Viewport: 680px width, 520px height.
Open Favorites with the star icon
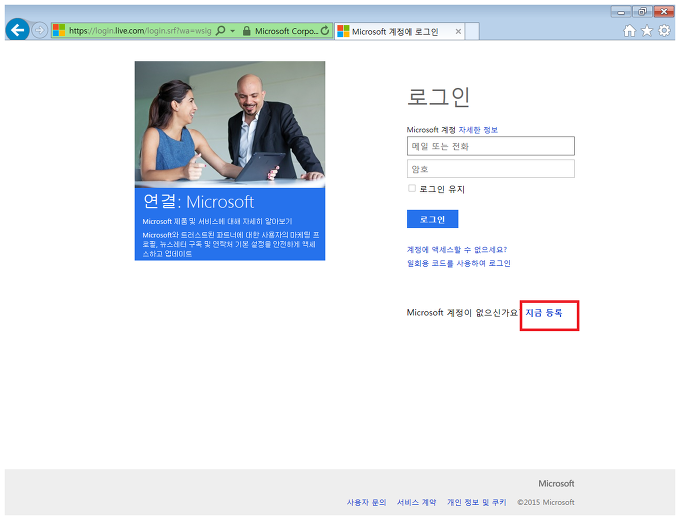tap(647, 30)
